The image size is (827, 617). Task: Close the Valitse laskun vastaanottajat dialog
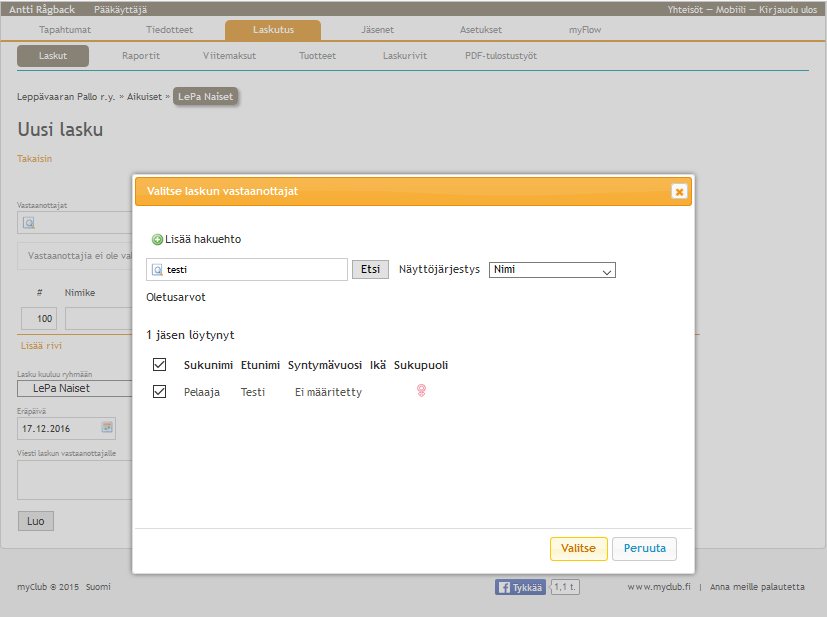tap(679, 191)
